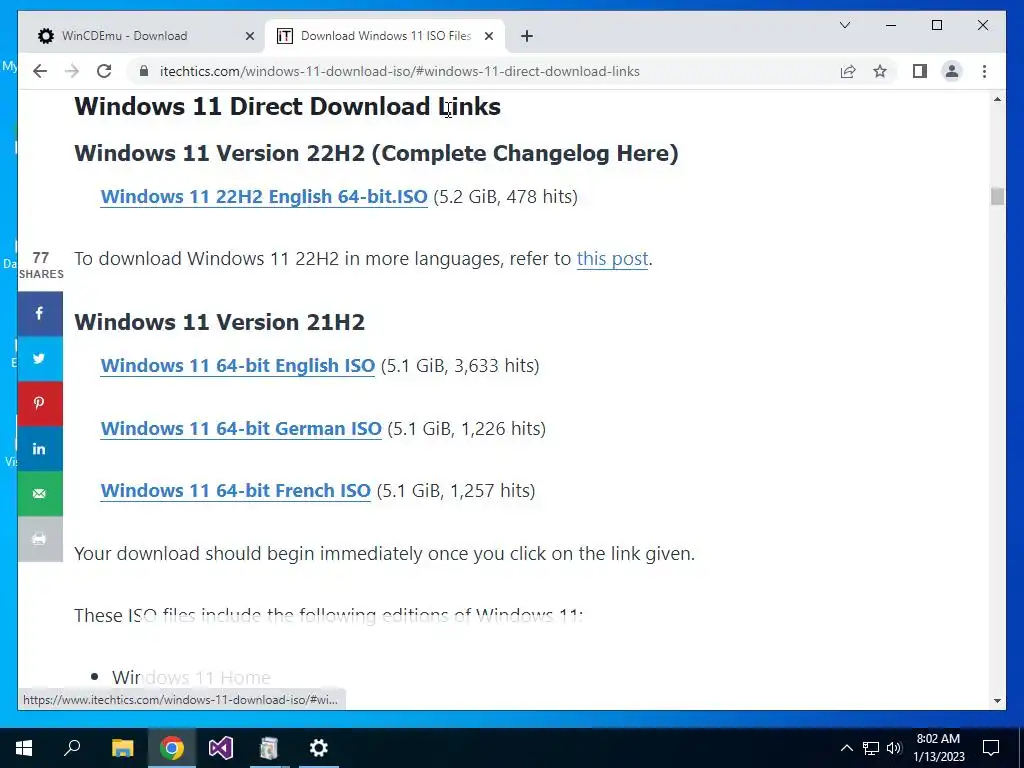The height and width of the screenshot is (768, 1024).
Task: Open network status tray icon
Action: click(871, 748)
